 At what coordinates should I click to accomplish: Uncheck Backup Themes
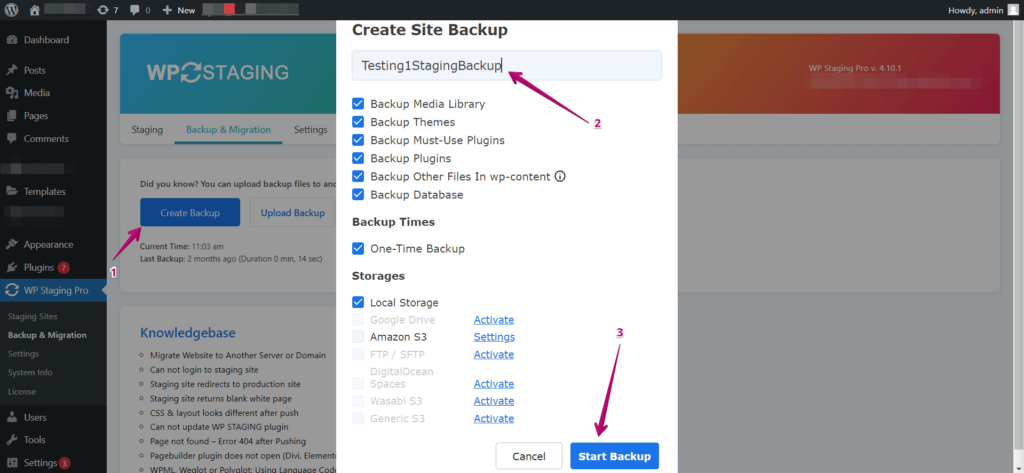[358, 122]
